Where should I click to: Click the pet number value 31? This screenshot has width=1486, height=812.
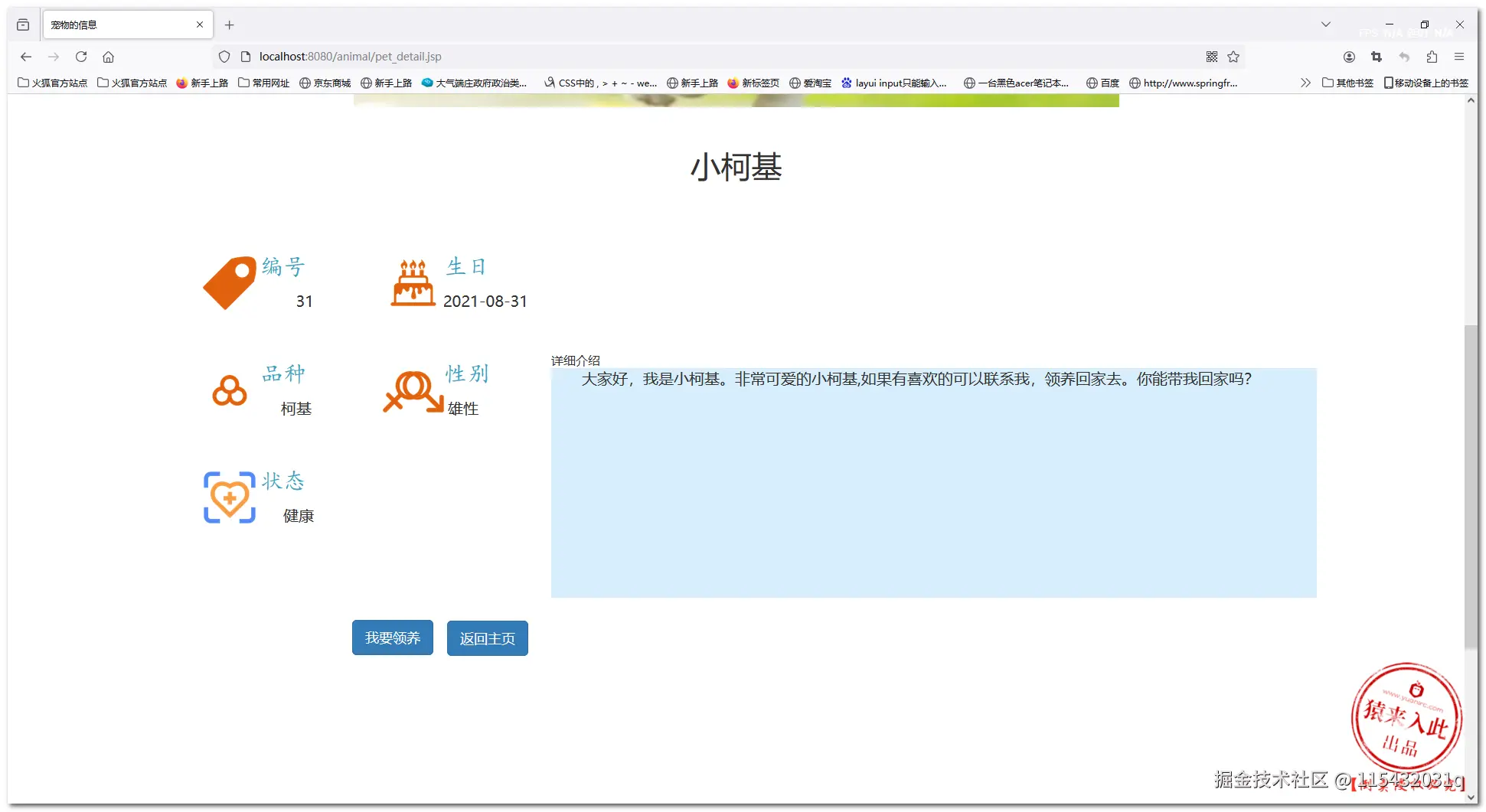click(x=305, y=302)
